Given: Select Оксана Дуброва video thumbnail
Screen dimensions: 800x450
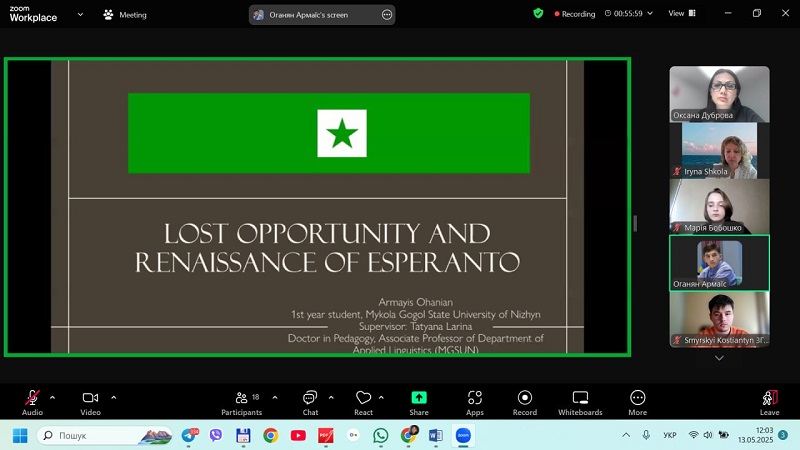Looking at the screenshot, I should pos(719,94).
